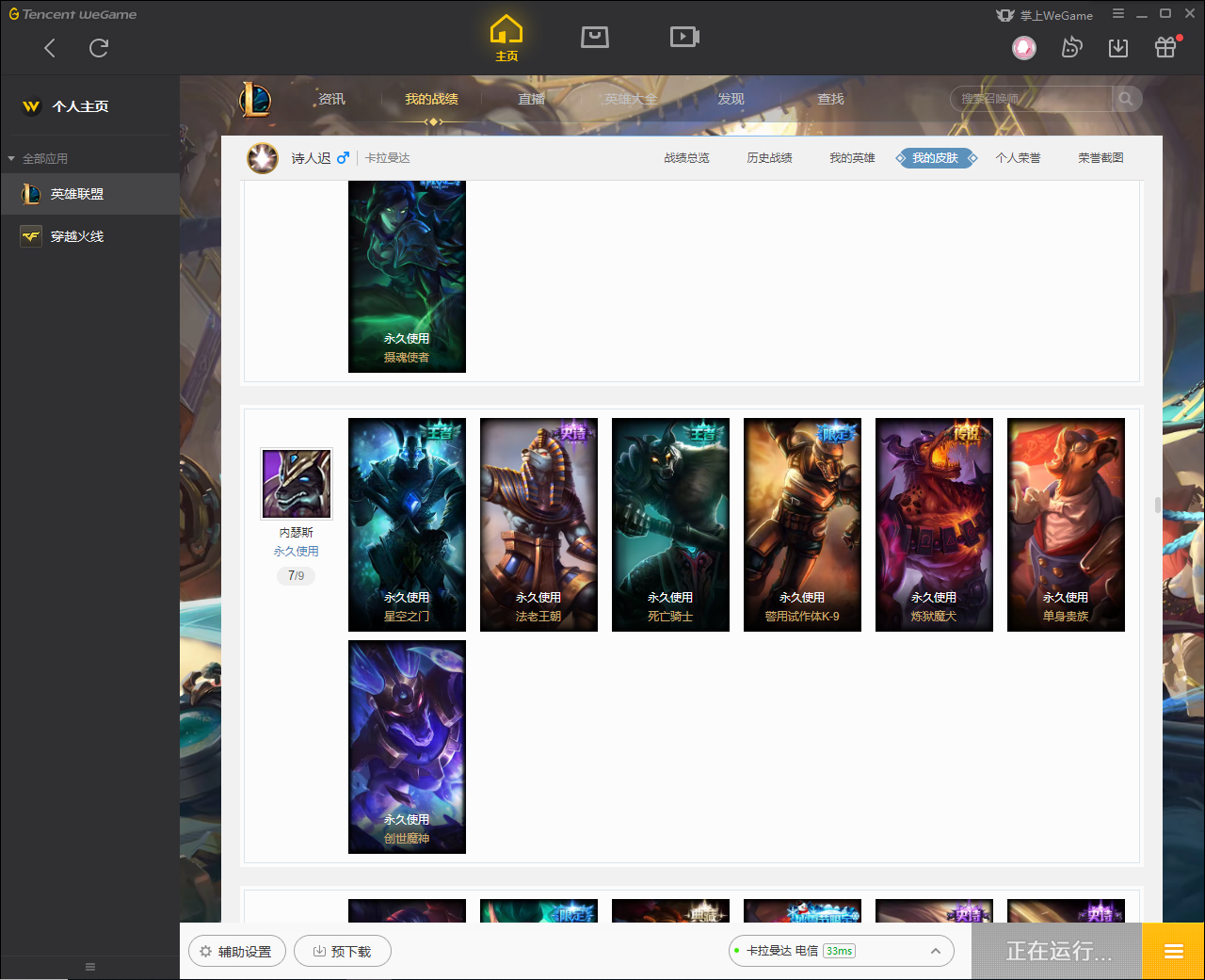This screenshot has height=980, width=1205.
Task: Click the 卡拉曼达 server label beside name
Action: [x=388, y=158]
